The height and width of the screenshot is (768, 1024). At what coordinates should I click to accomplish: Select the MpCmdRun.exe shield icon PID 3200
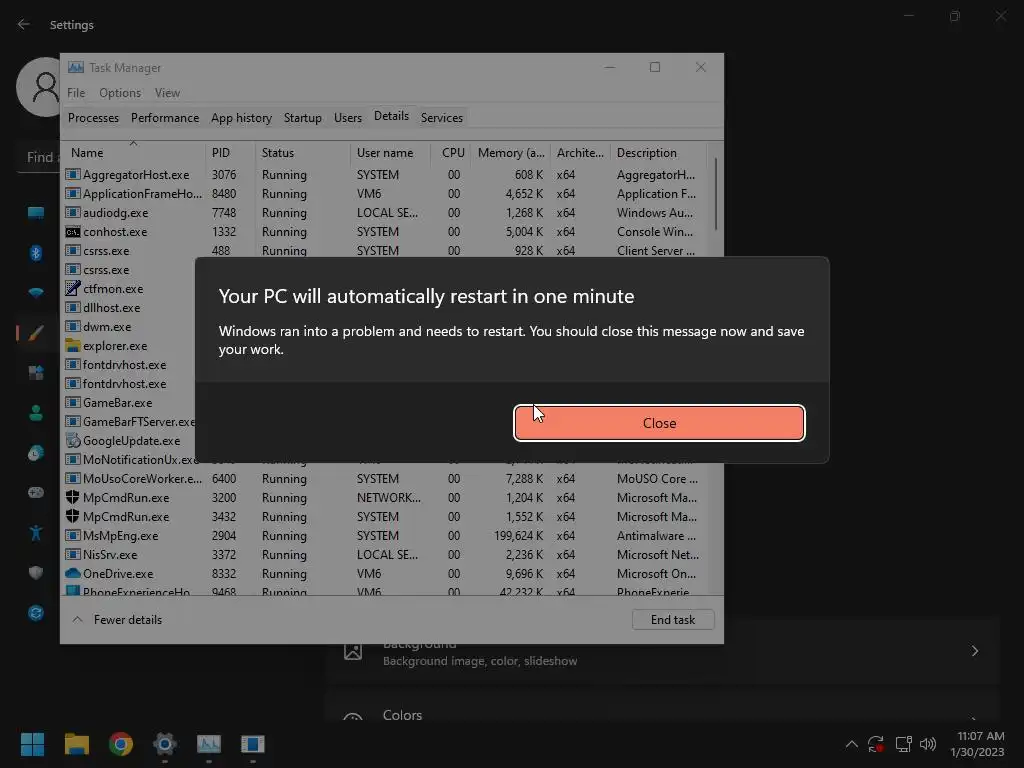(72, 497)
